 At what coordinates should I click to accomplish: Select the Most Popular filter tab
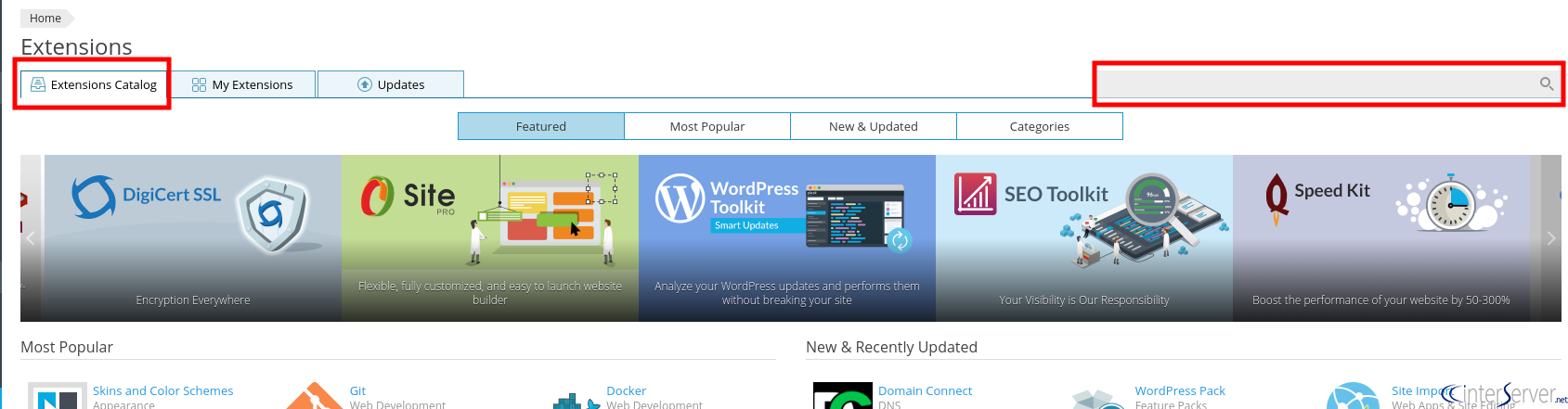click(x=707, y=126)
